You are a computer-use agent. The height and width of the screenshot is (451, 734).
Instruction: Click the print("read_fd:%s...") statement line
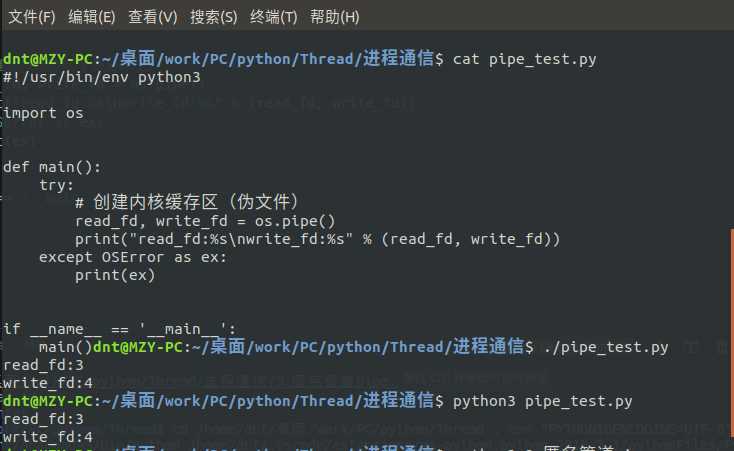317,239
